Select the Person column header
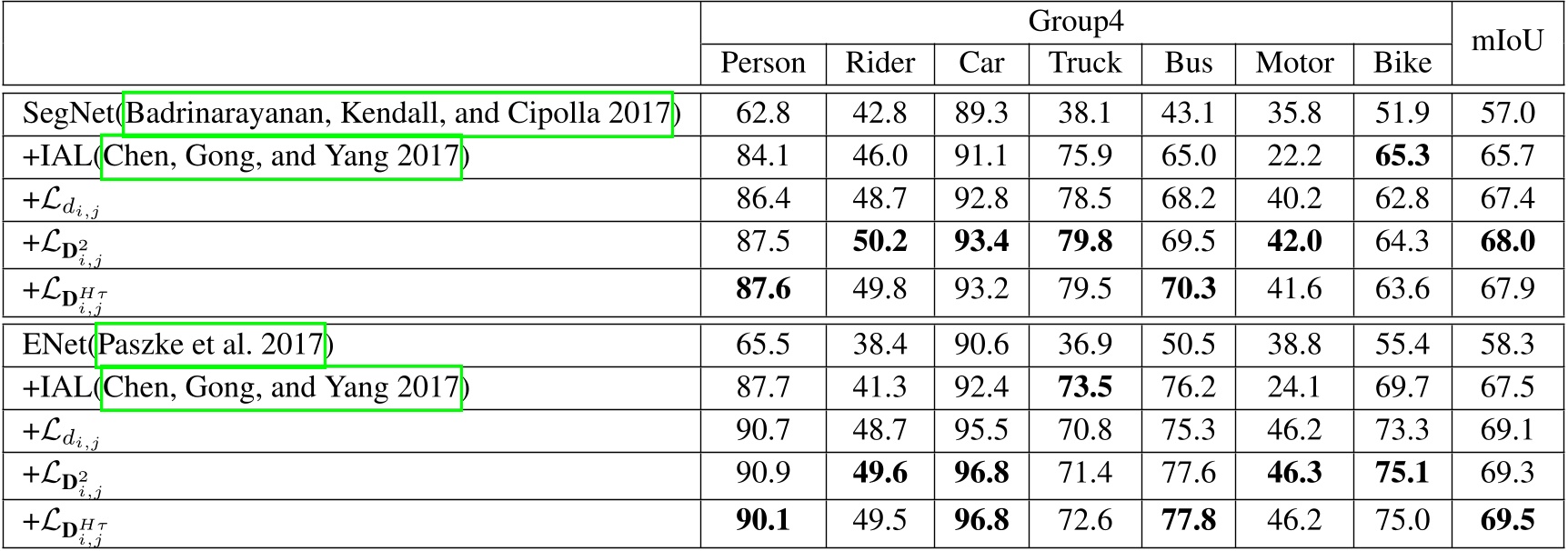The height and width of the screenshot is (551, 1568). (762, 63)
